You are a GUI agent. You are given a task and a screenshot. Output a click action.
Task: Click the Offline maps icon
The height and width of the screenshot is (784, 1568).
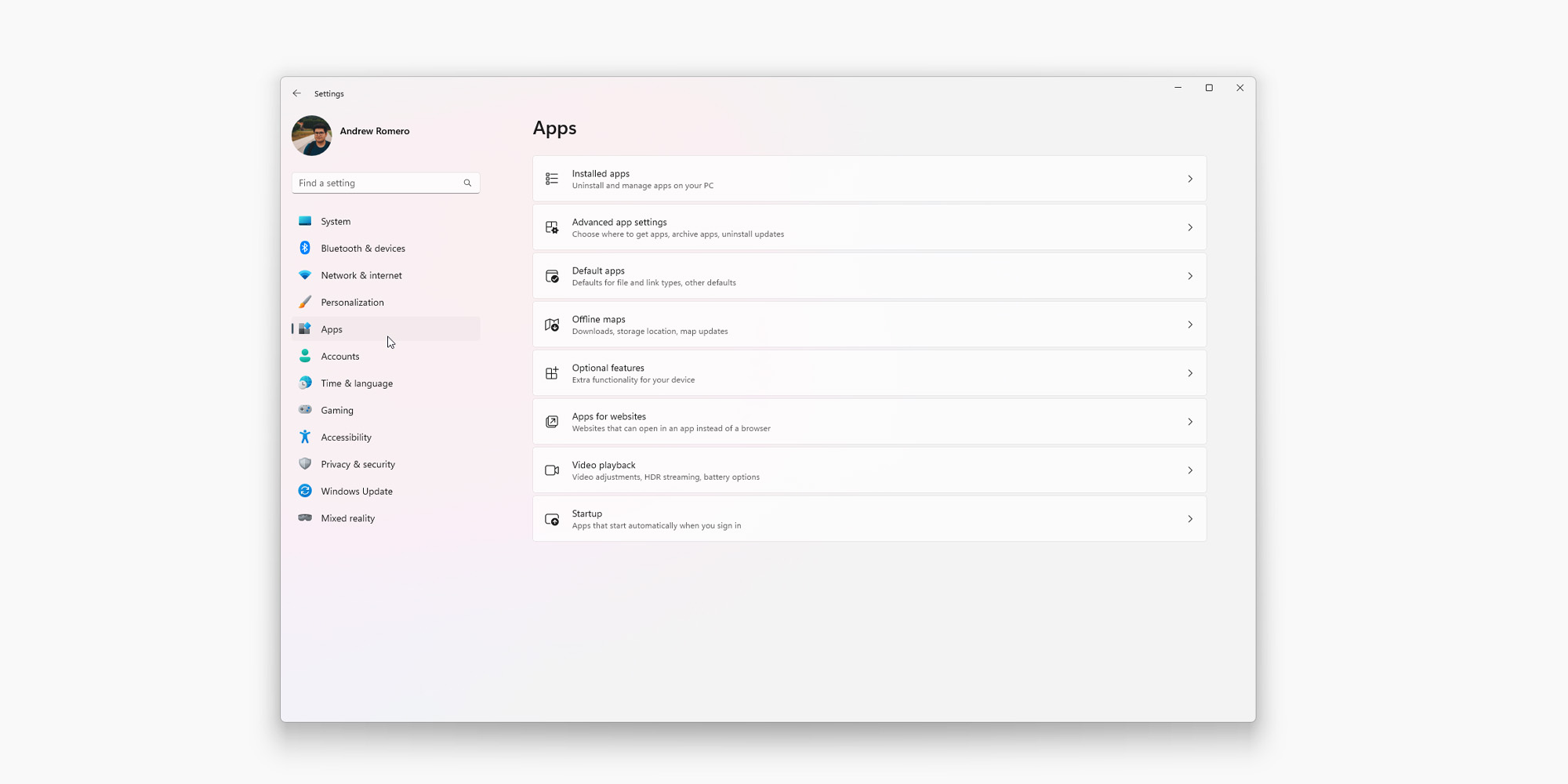click(552, 325)
